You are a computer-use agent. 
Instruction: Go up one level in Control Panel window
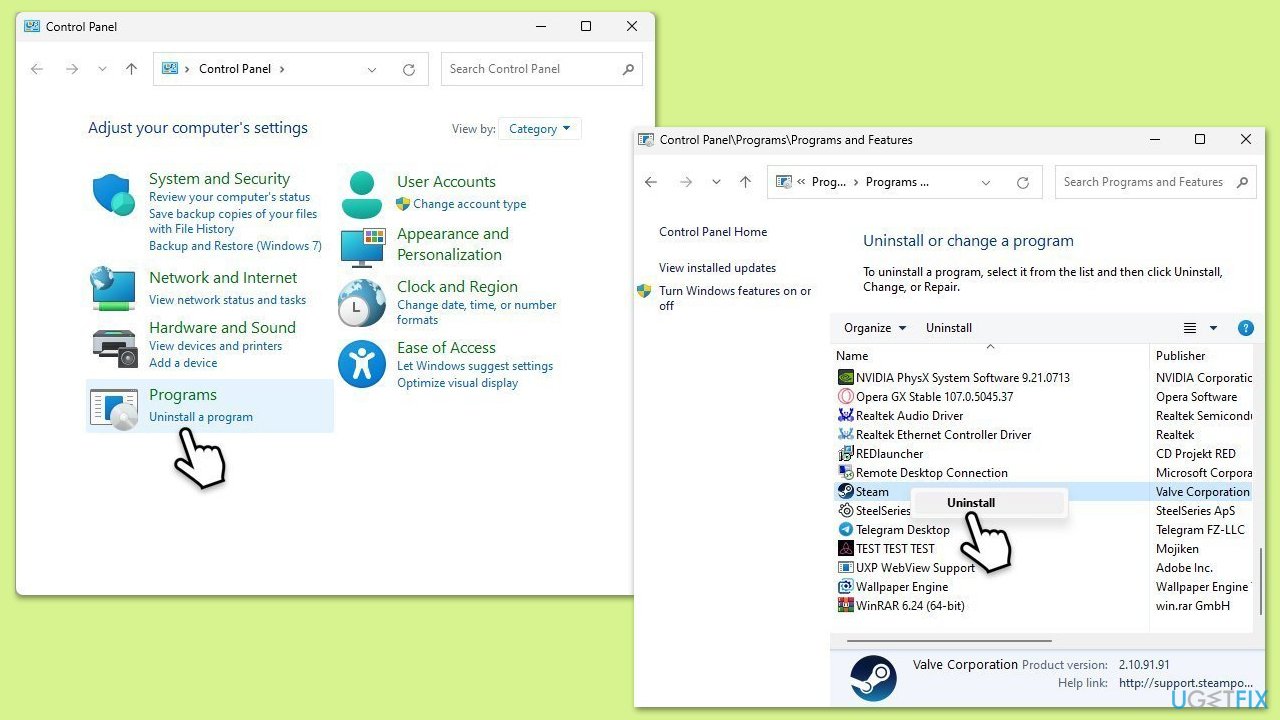tap(131, 69)
